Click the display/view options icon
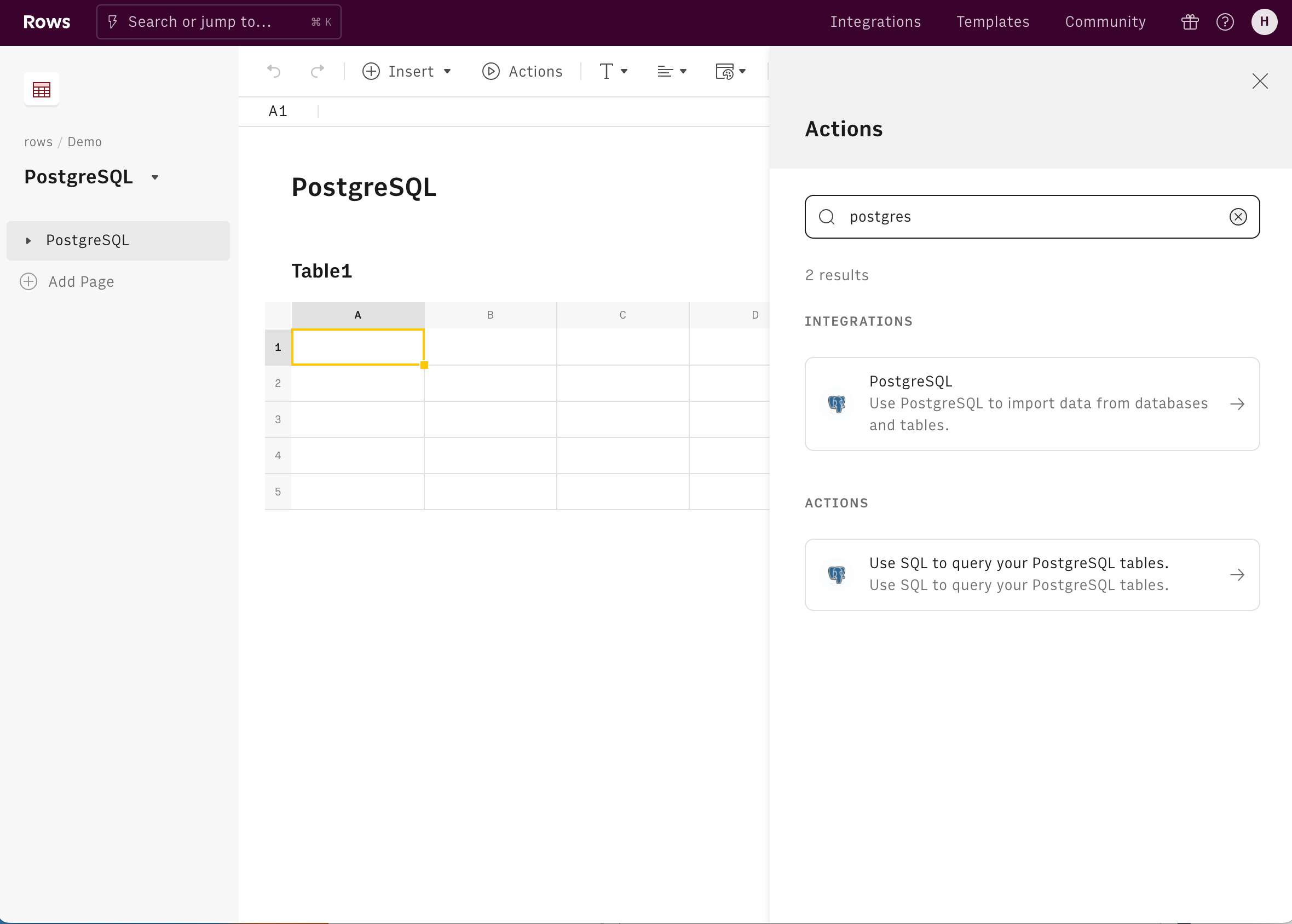 coord(731,72)
